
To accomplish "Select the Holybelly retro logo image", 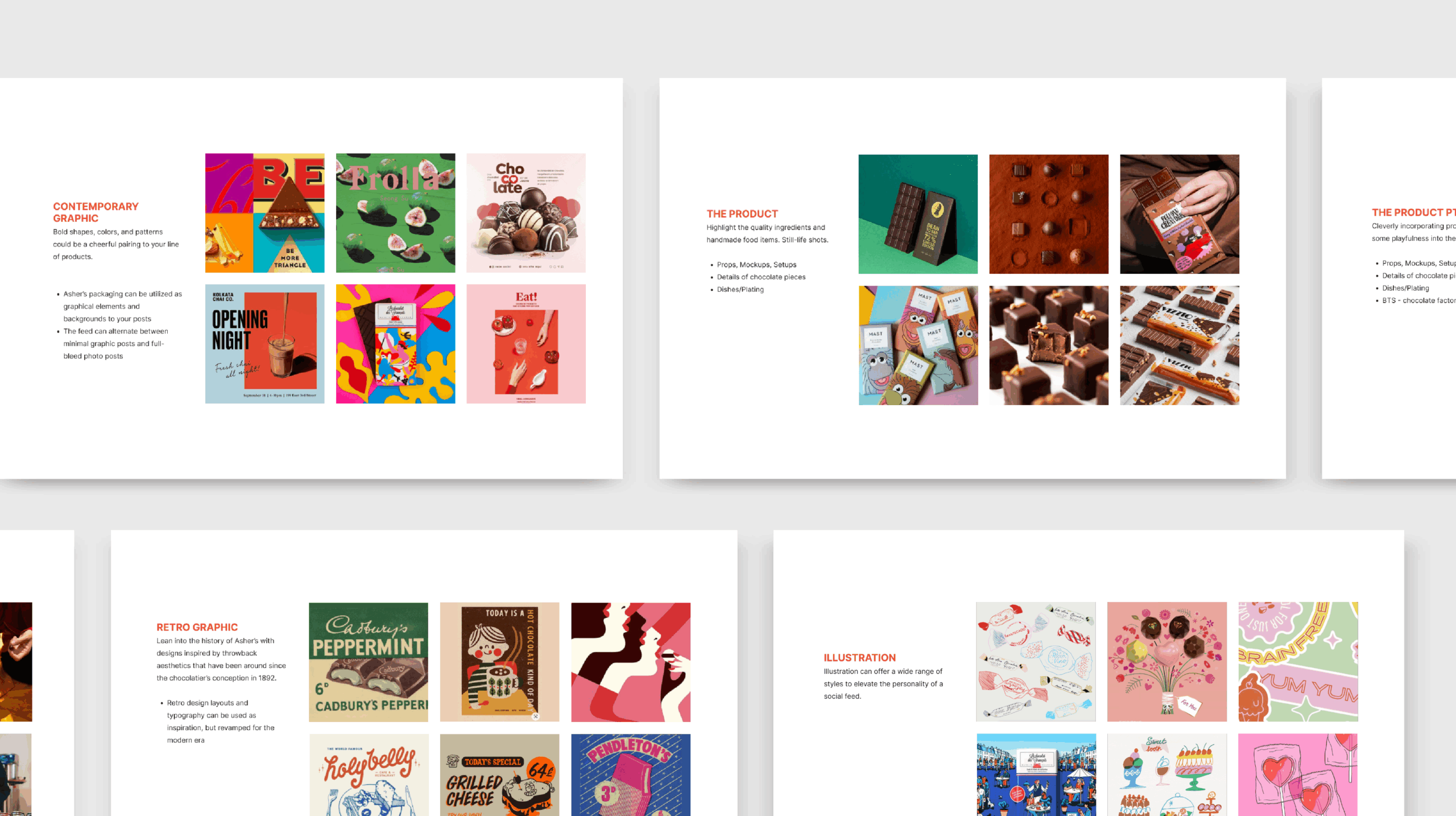I will (369, 775).
